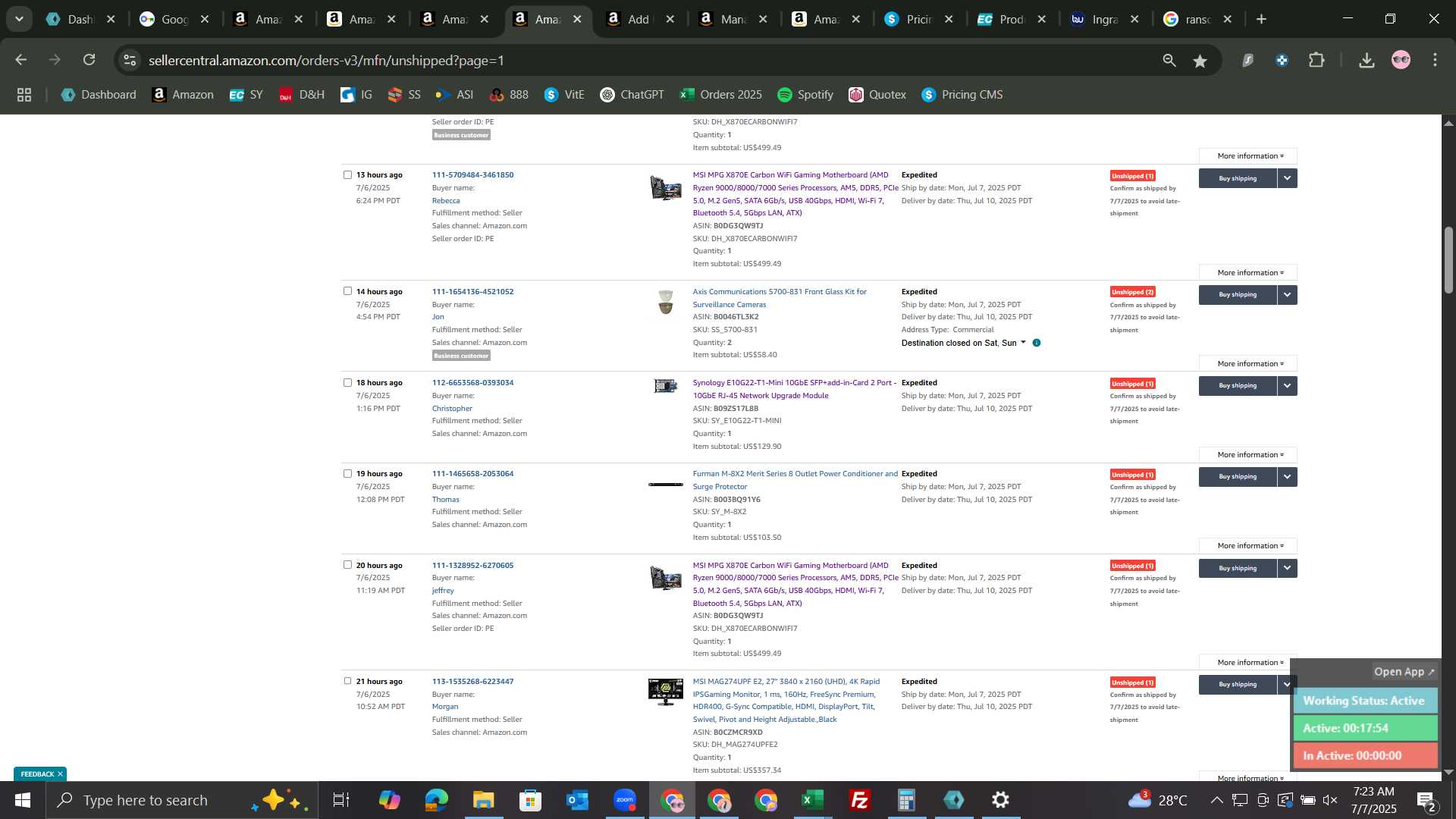
Task: Open the Pricing CMS bookmark
Action: [x=962, y=95]
